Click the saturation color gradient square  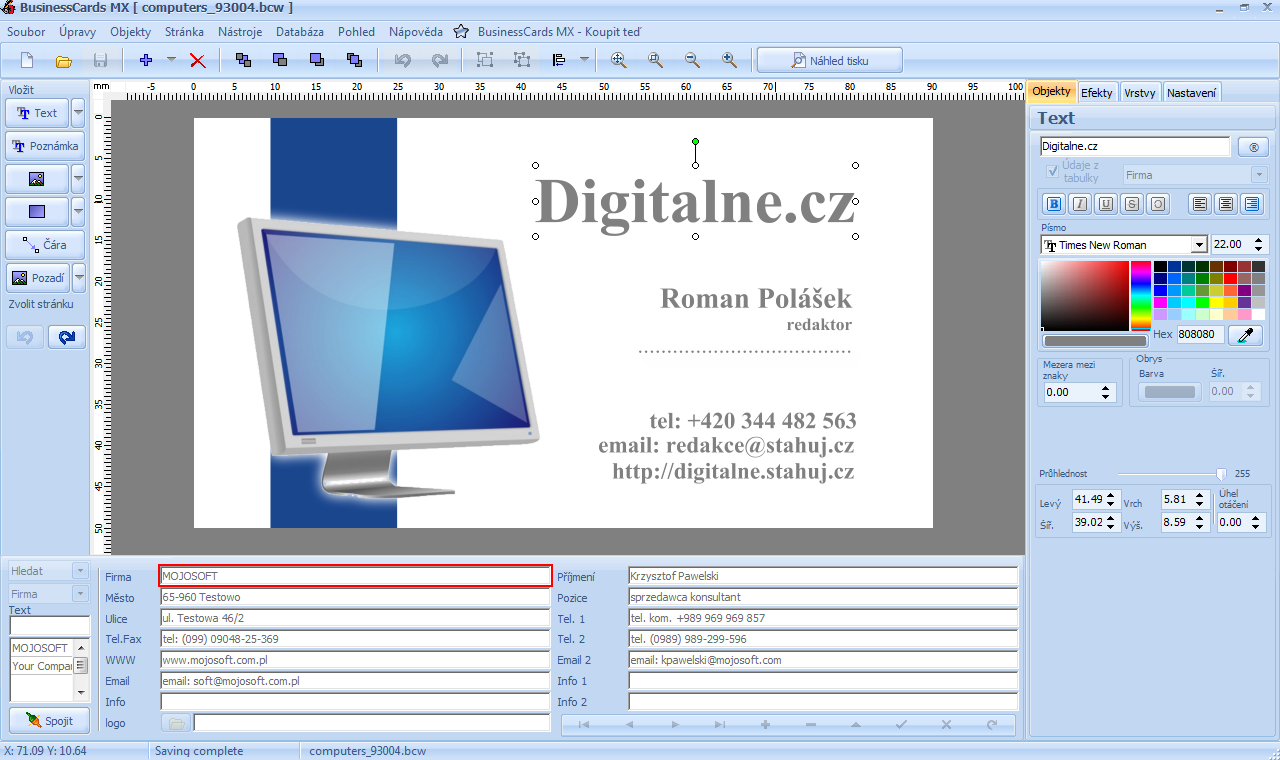click(x=1084, y=296)
